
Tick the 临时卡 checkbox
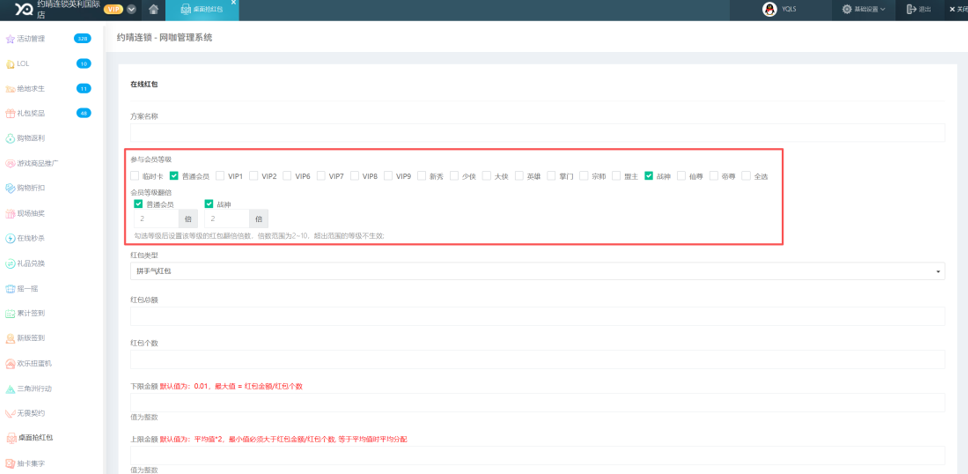coord(135,176)
